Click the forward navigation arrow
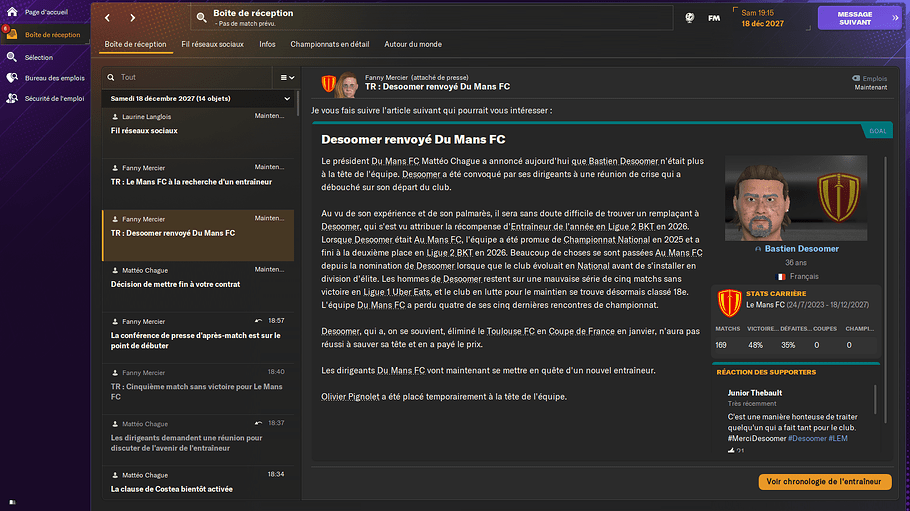This screenshot has height=511, width=910. (134, 18)
